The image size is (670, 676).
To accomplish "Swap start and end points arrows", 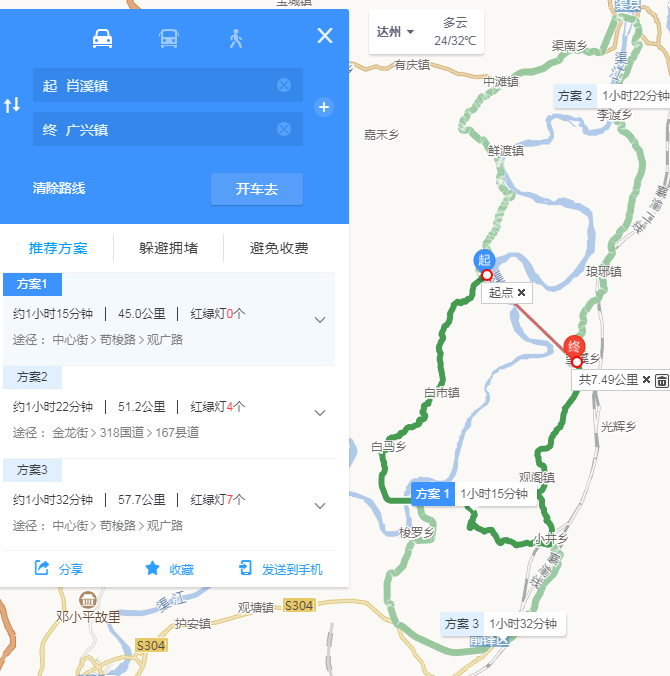I will coord(12,105).
